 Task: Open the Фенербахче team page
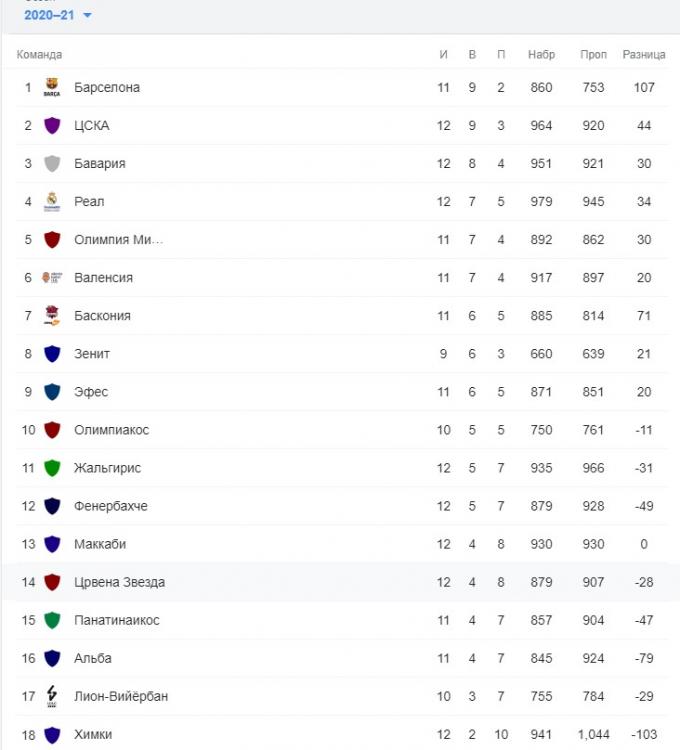click(x=110, y=506)
